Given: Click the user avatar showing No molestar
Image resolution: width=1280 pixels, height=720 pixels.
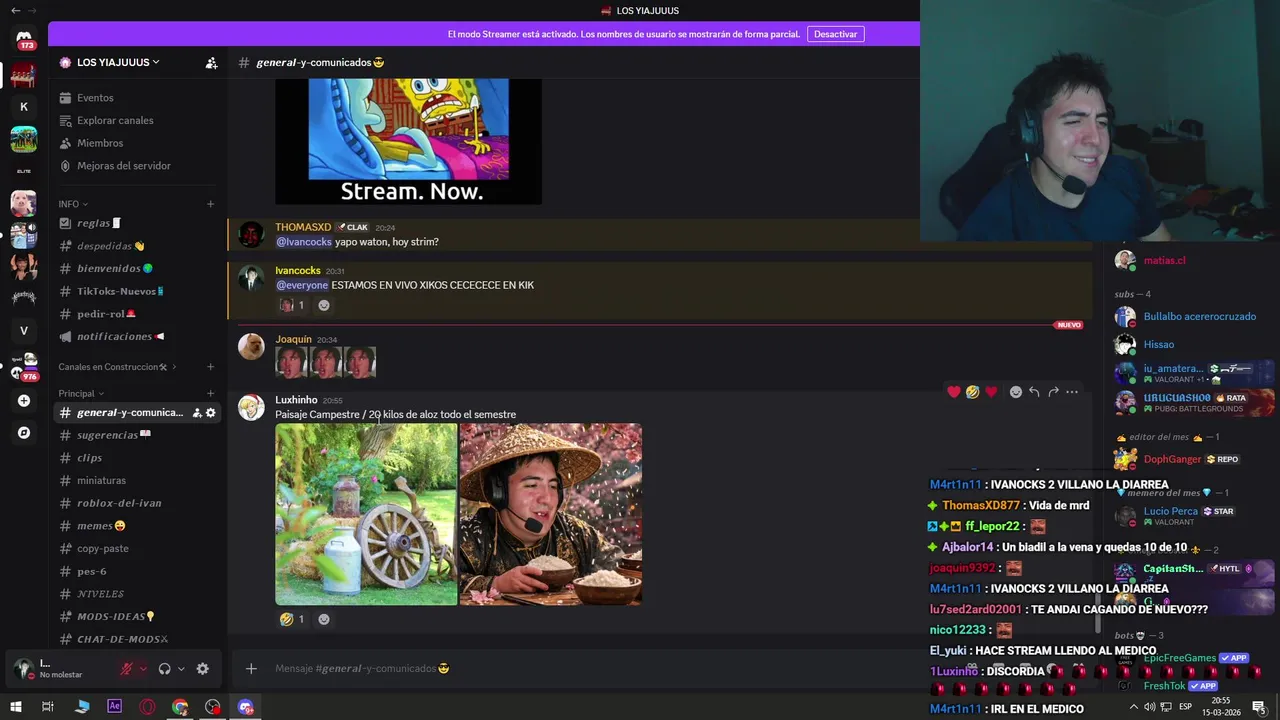Looking at the screenshot, I should (24, 668).
